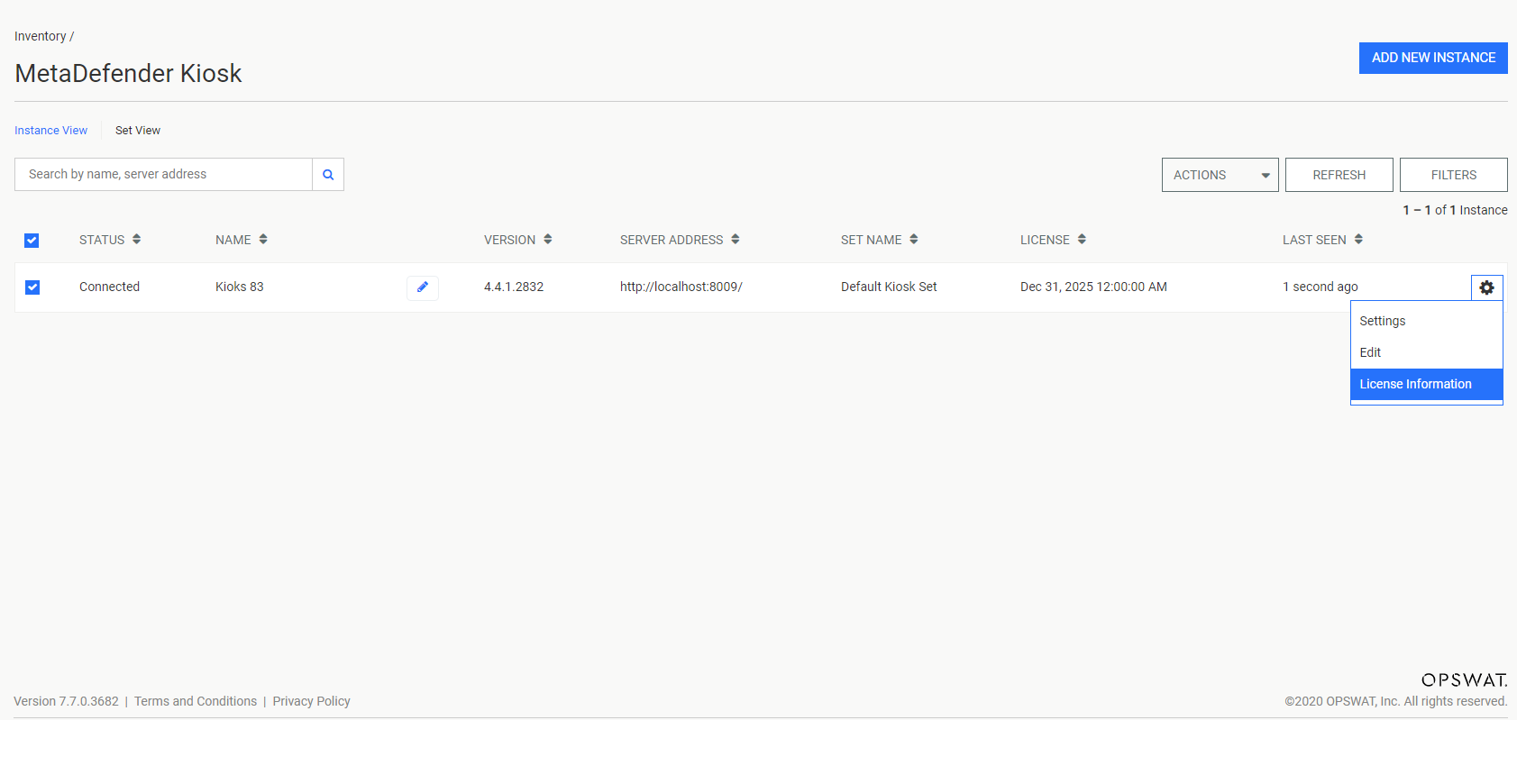Click the STATUS column header label
Screen dimensions: 1517x784
click(x=102, y=240)
